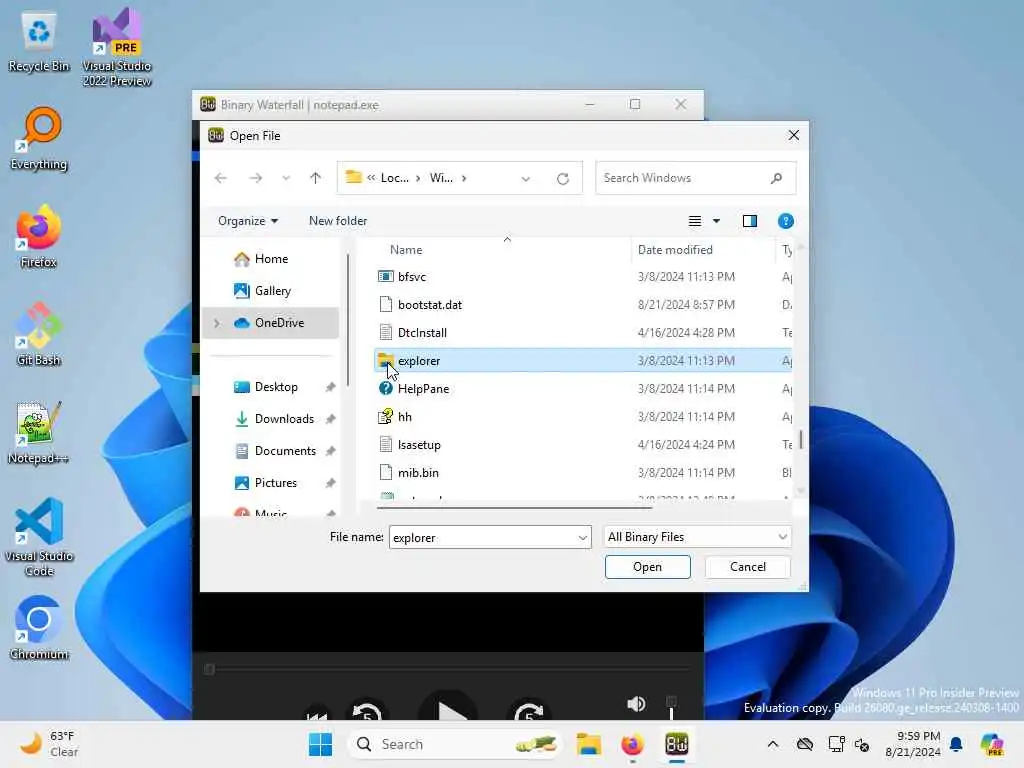Open the Everything search desktop icon
Viewport: 1024px width, 768px height.
click(39, 139)
